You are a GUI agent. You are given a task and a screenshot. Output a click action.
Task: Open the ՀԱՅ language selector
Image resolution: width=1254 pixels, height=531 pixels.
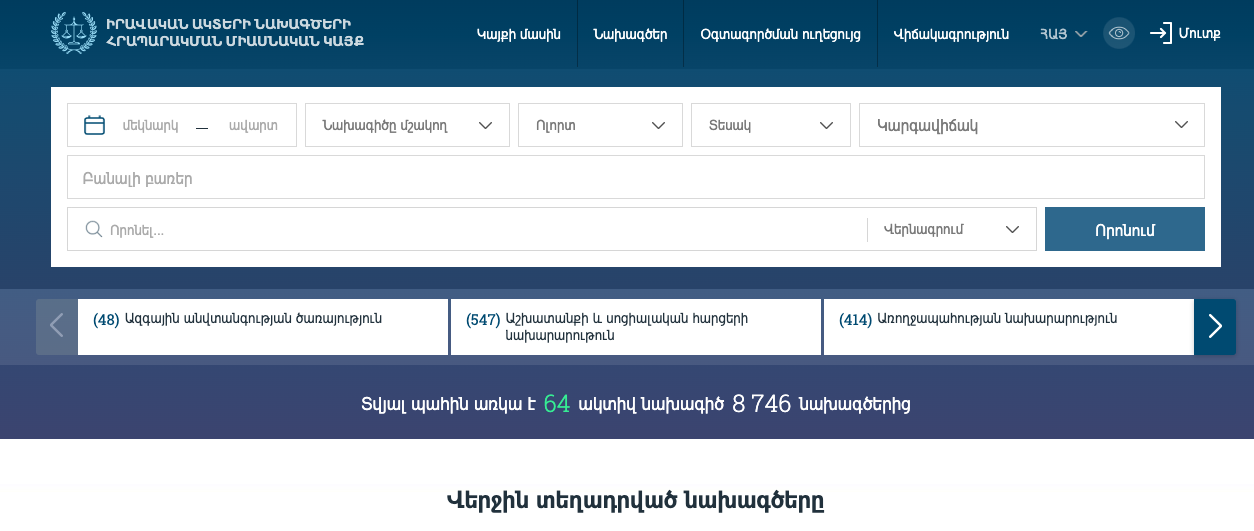click(x=1063, y=34)
